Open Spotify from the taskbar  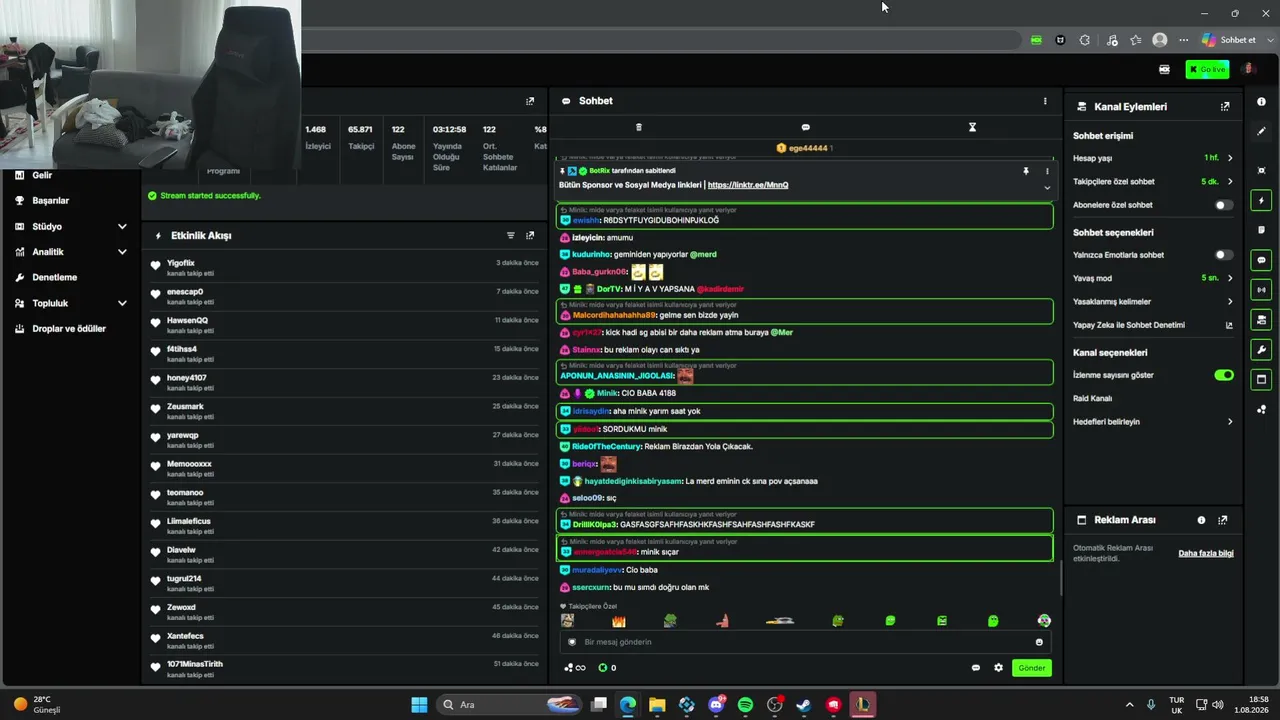click(745, 705)
